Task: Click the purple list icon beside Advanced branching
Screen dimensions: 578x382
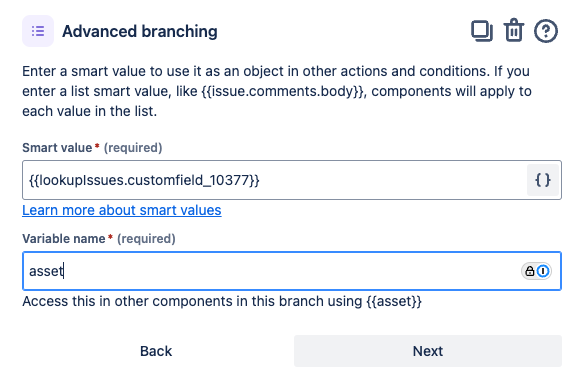Action: [38, 31]
